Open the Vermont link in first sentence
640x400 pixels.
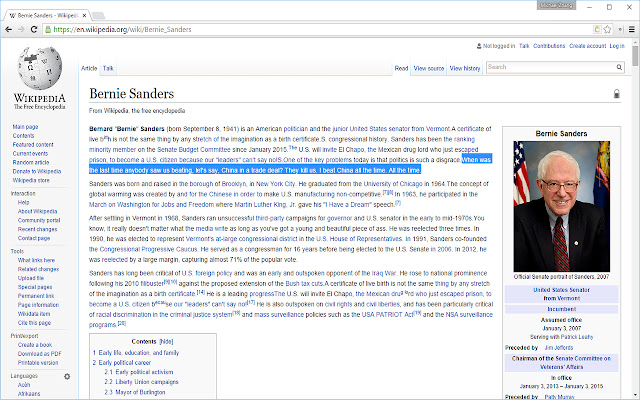[x=438, y=129]
